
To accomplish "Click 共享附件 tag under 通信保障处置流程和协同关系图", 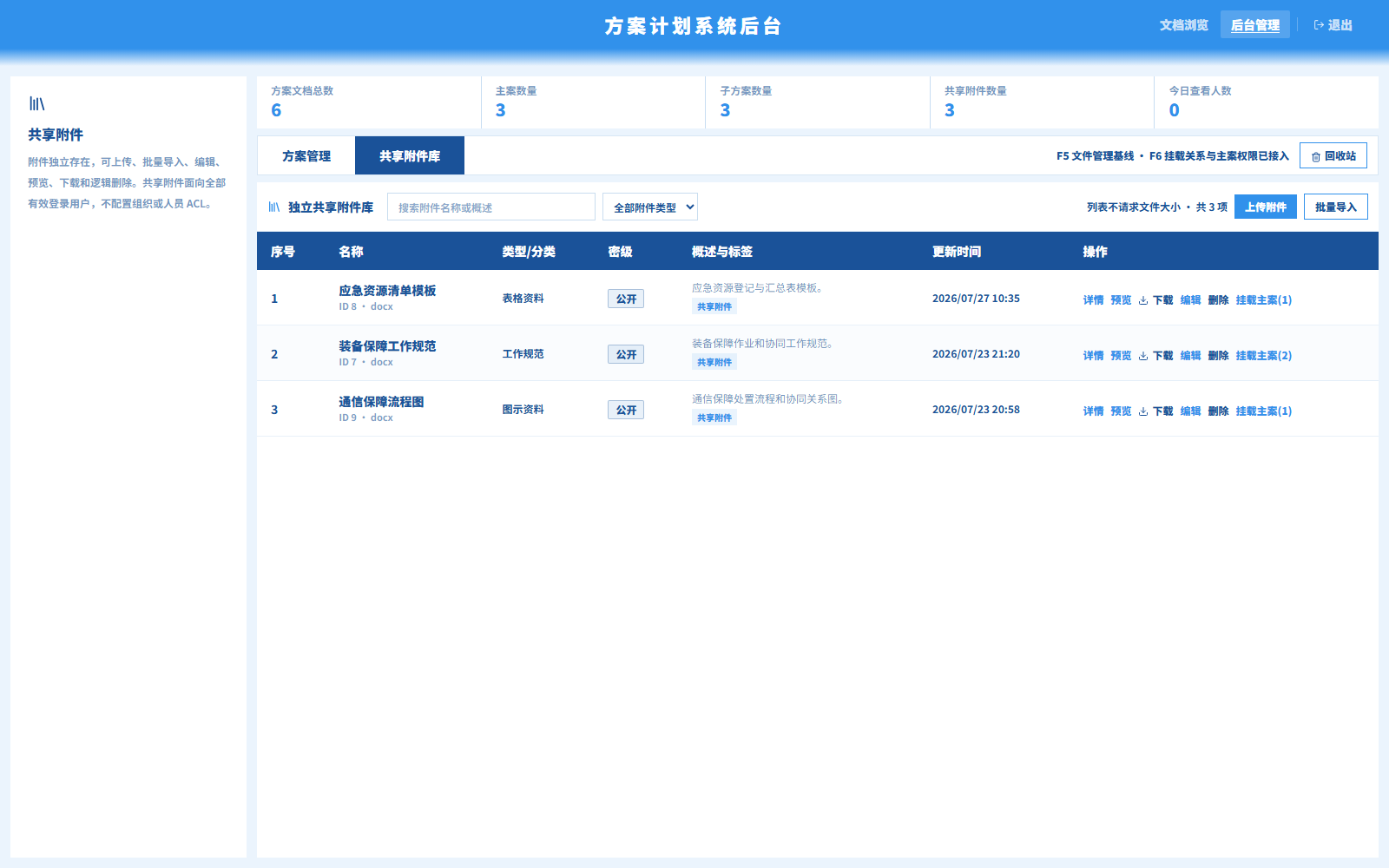I will 714,418.
